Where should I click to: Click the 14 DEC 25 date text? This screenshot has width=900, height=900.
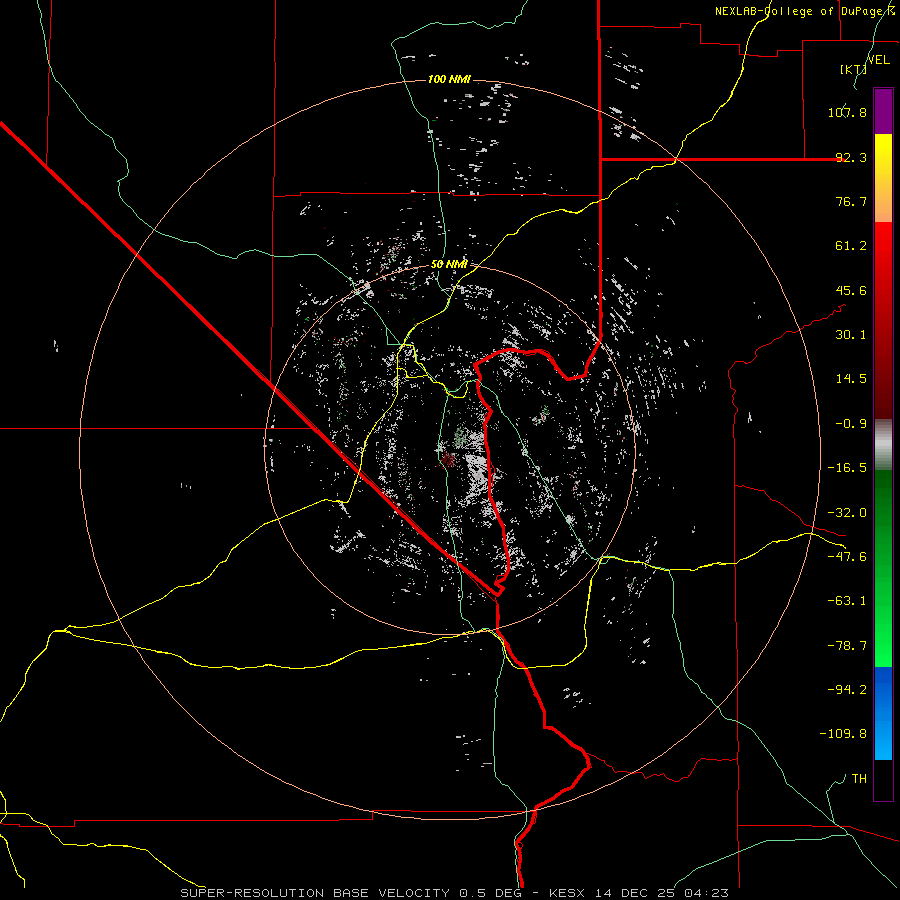point(635,893)
